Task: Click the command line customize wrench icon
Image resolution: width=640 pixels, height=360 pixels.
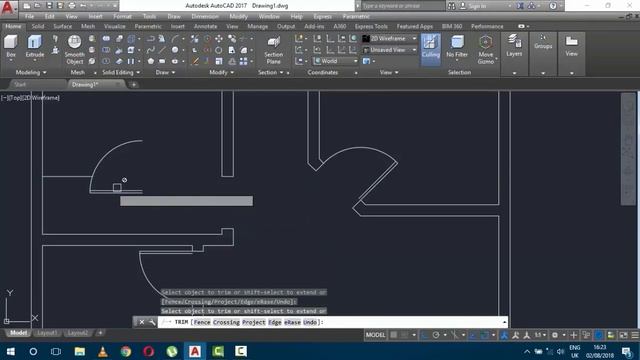Action: 152,322
